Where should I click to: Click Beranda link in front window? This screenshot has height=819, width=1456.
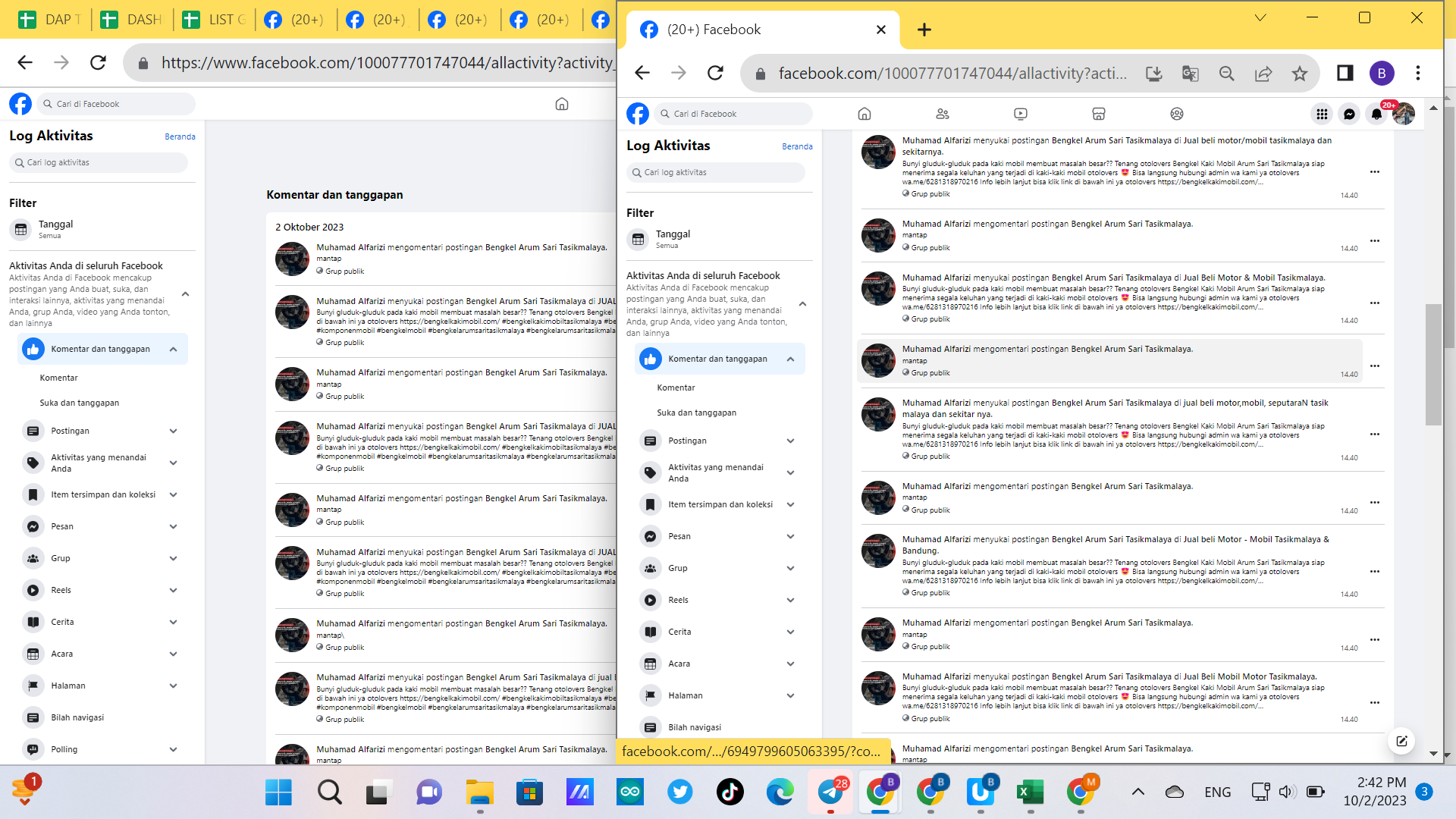click(x=797, y=146)
